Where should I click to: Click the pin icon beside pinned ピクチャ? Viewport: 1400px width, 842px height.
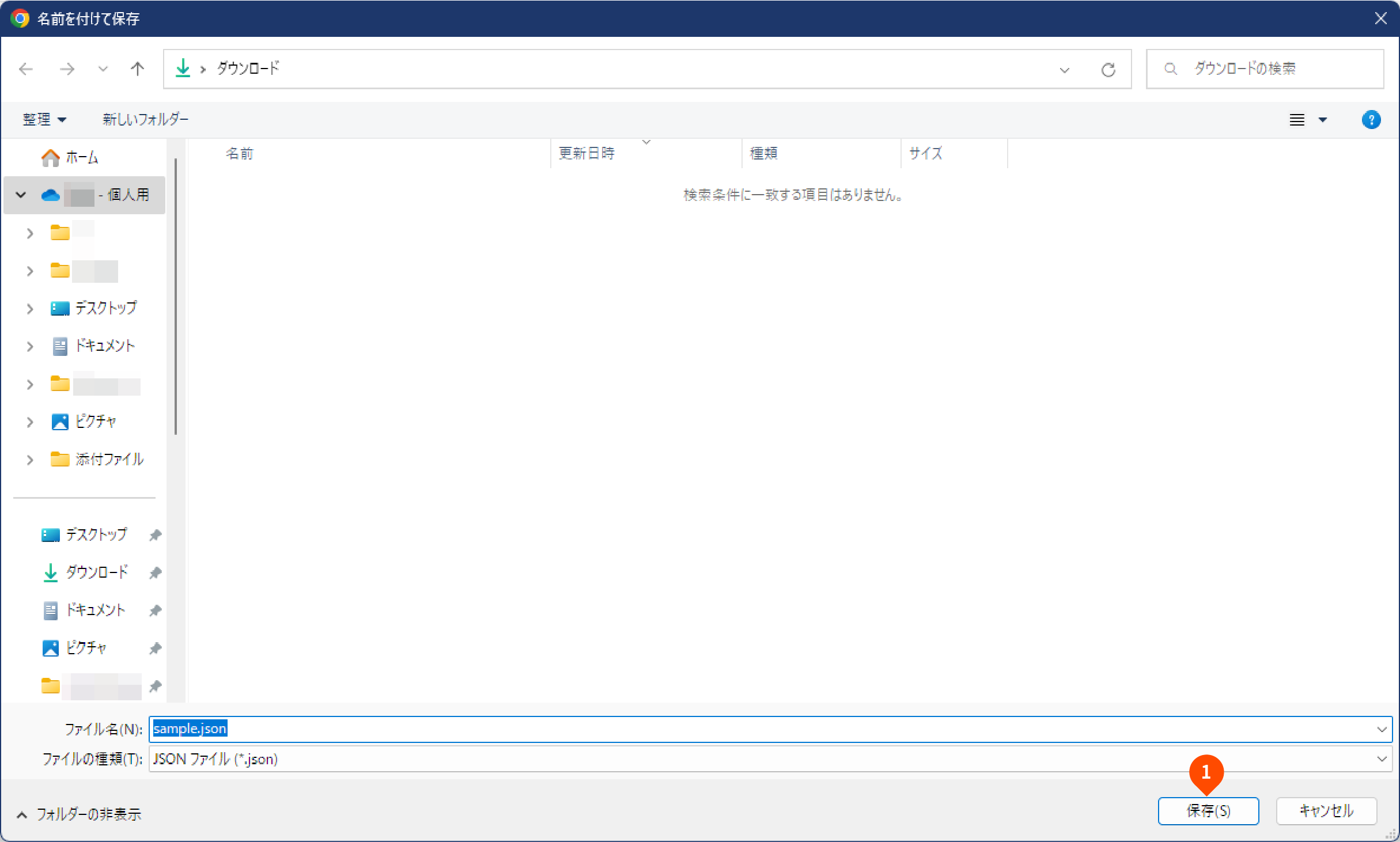click(x=155, y=648)
